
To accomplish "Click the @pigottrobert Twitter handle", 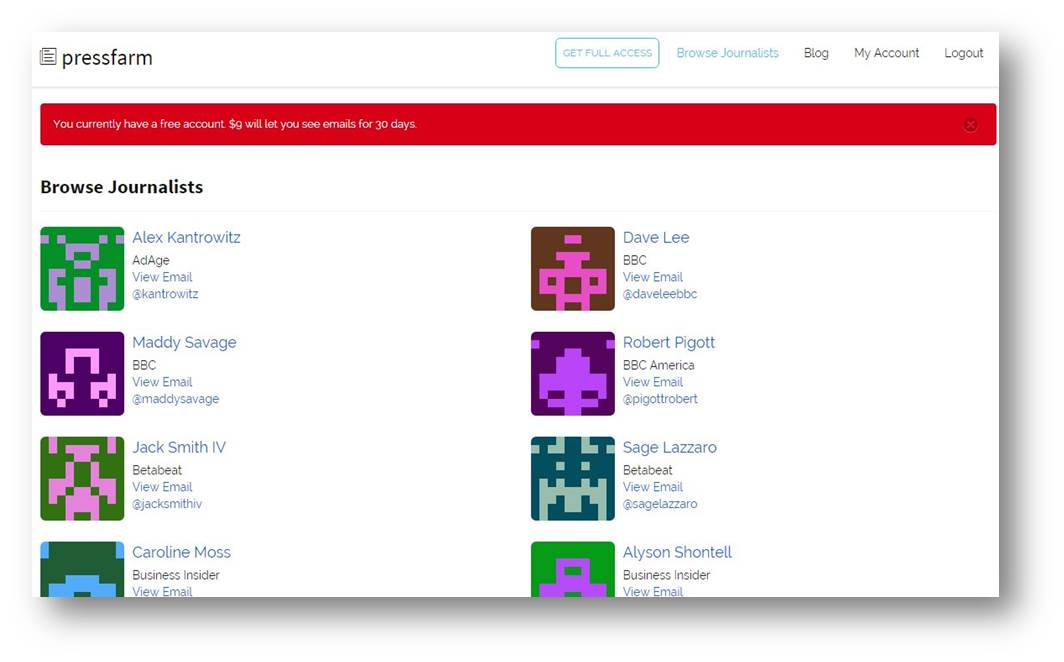I will point(660,399).
